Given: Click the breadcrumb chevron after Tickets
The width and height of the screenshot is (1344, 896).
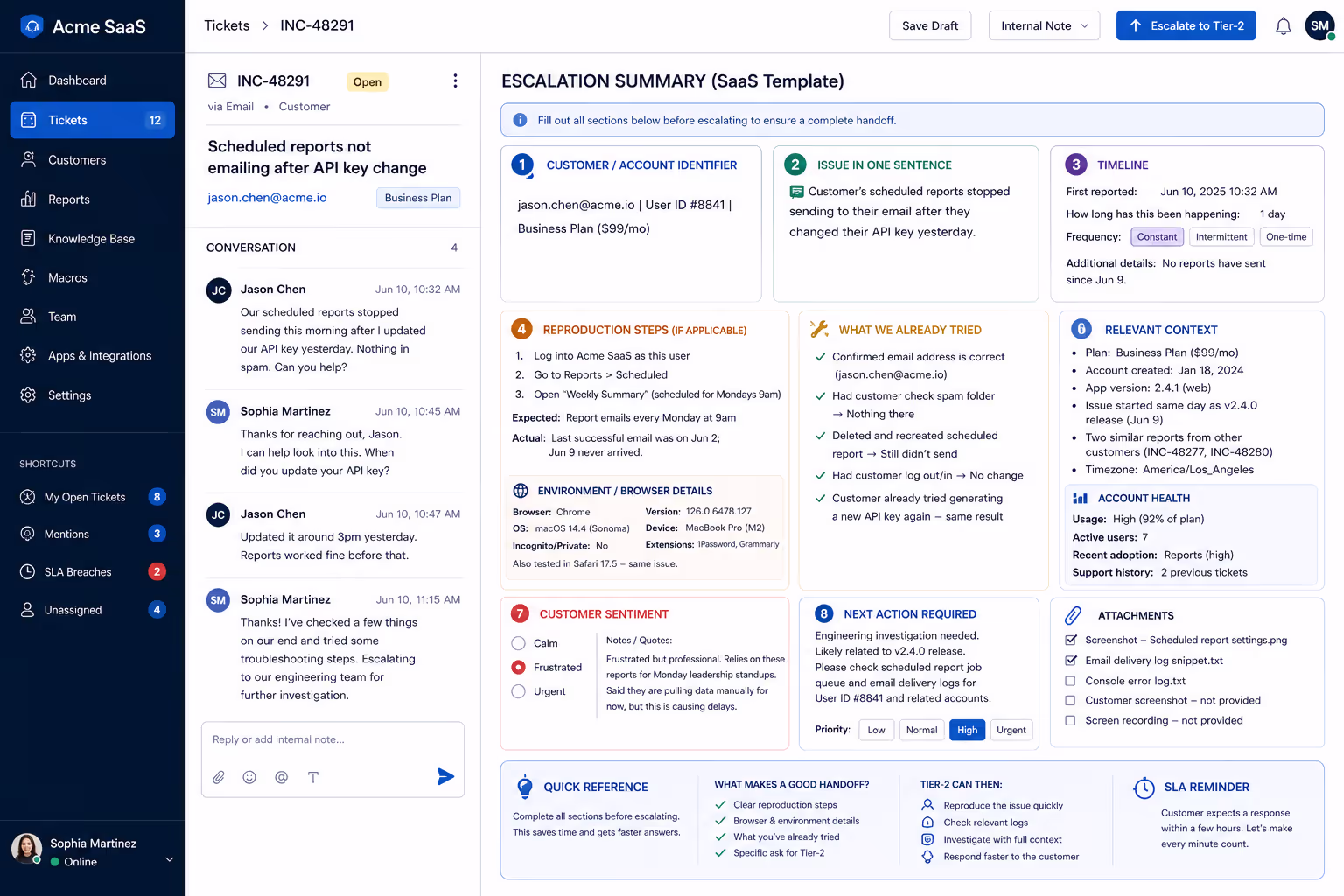Looking at the screenshot, I should [x=264, y=26].
